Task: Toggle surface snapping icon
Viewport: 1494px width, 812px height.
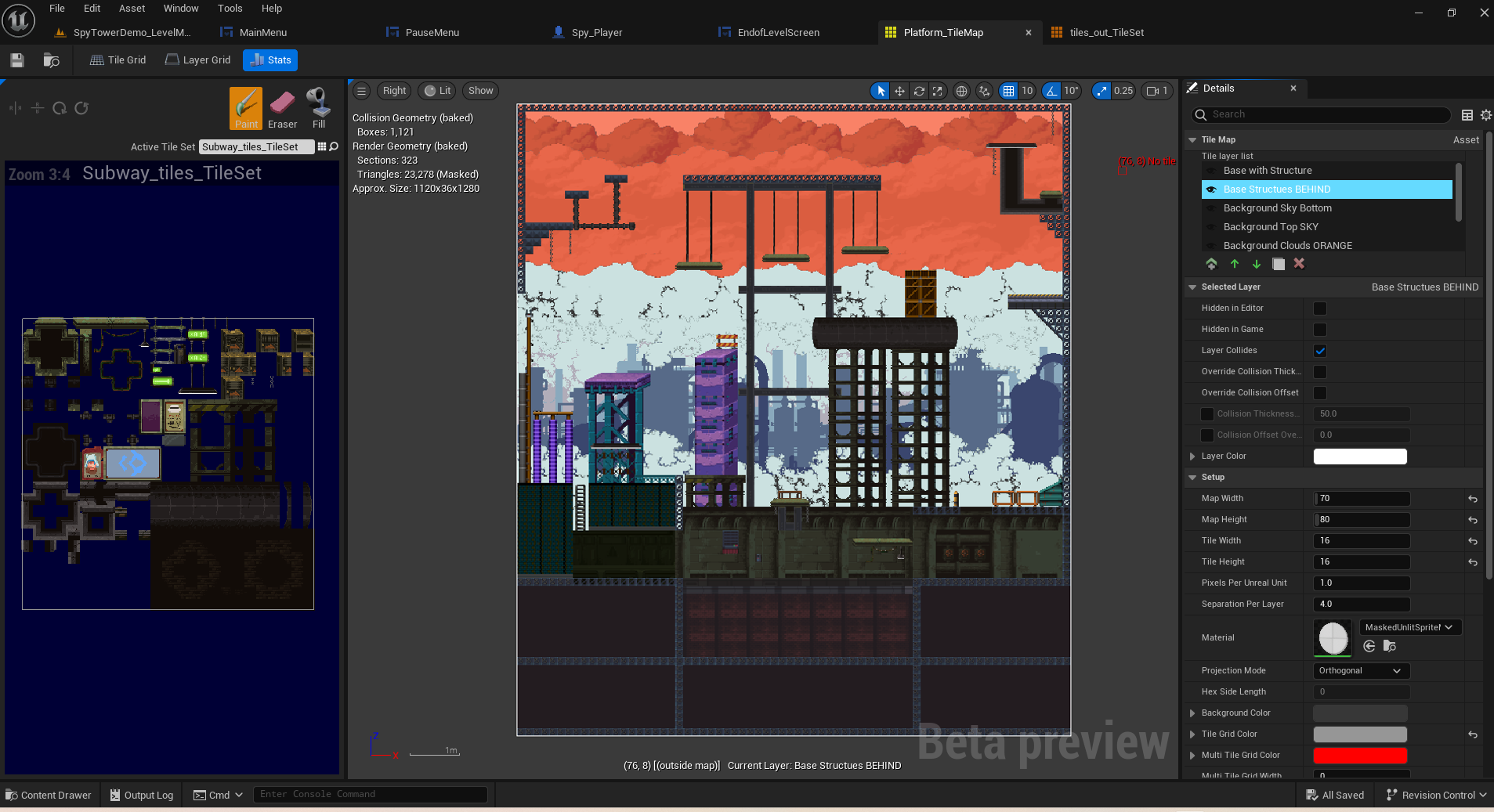Action: point(985,91)
